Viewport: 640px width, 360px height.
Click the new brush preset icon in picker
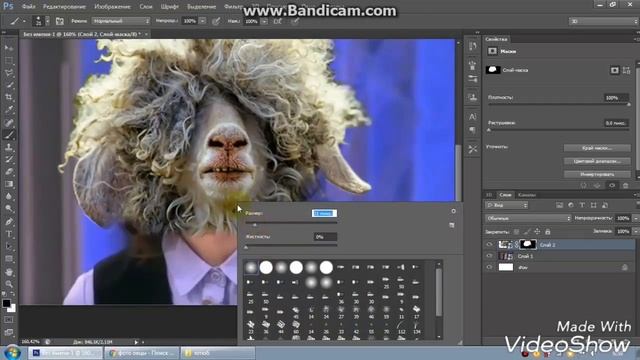451,225
